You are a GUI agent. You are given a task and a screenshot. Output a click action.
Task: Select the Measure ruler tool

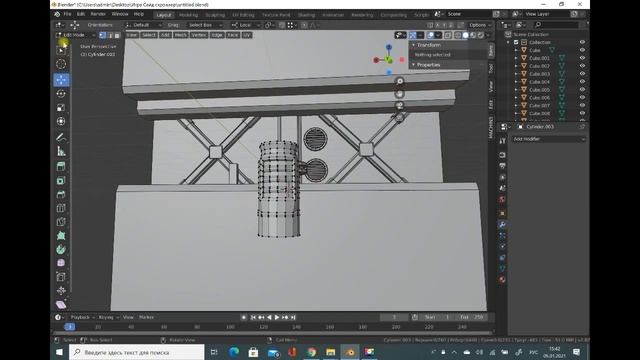tap(61, 151)
